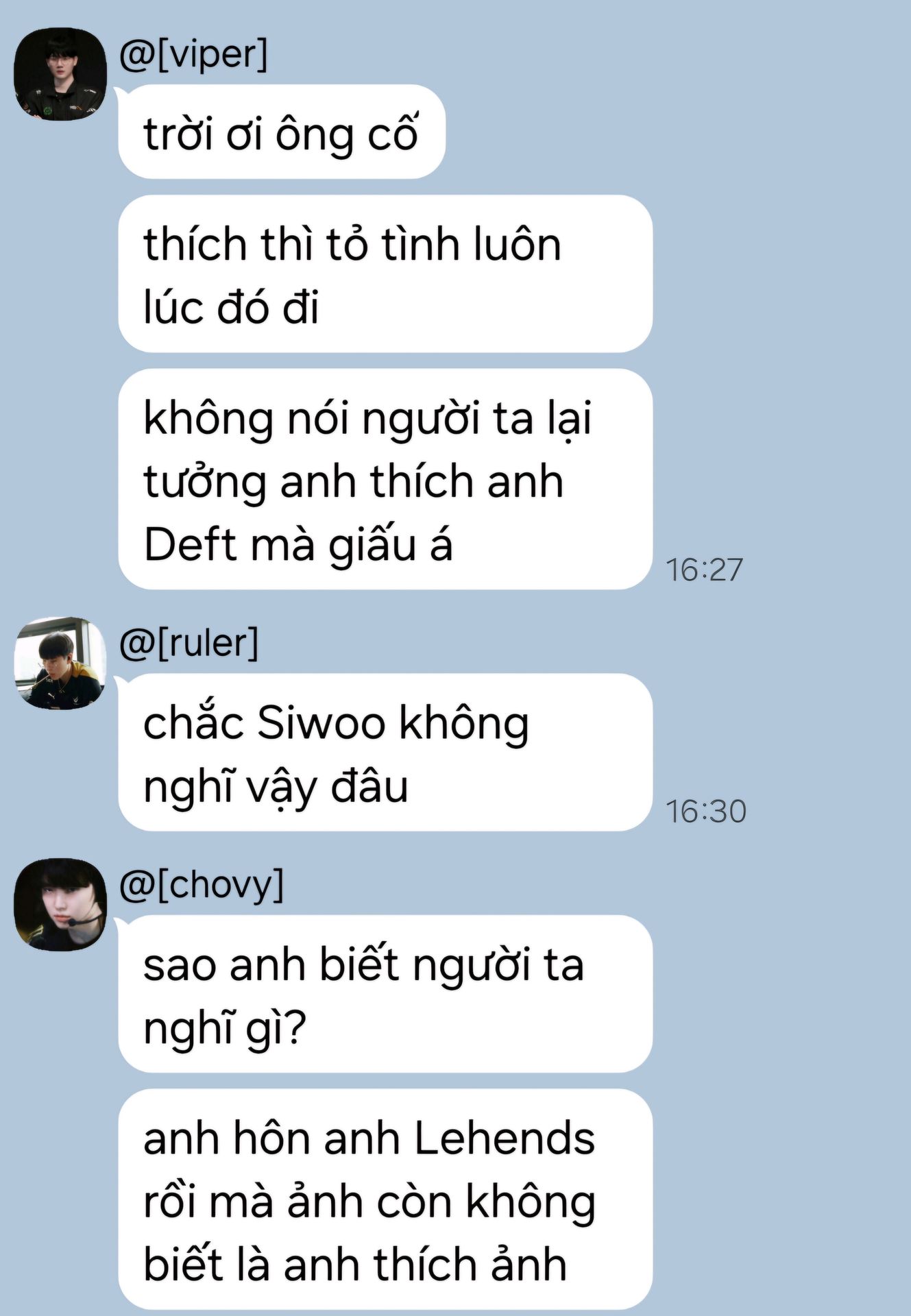Select the message mentioning Deft
This screenshot has height=1316, width=911.
point(385,479)
